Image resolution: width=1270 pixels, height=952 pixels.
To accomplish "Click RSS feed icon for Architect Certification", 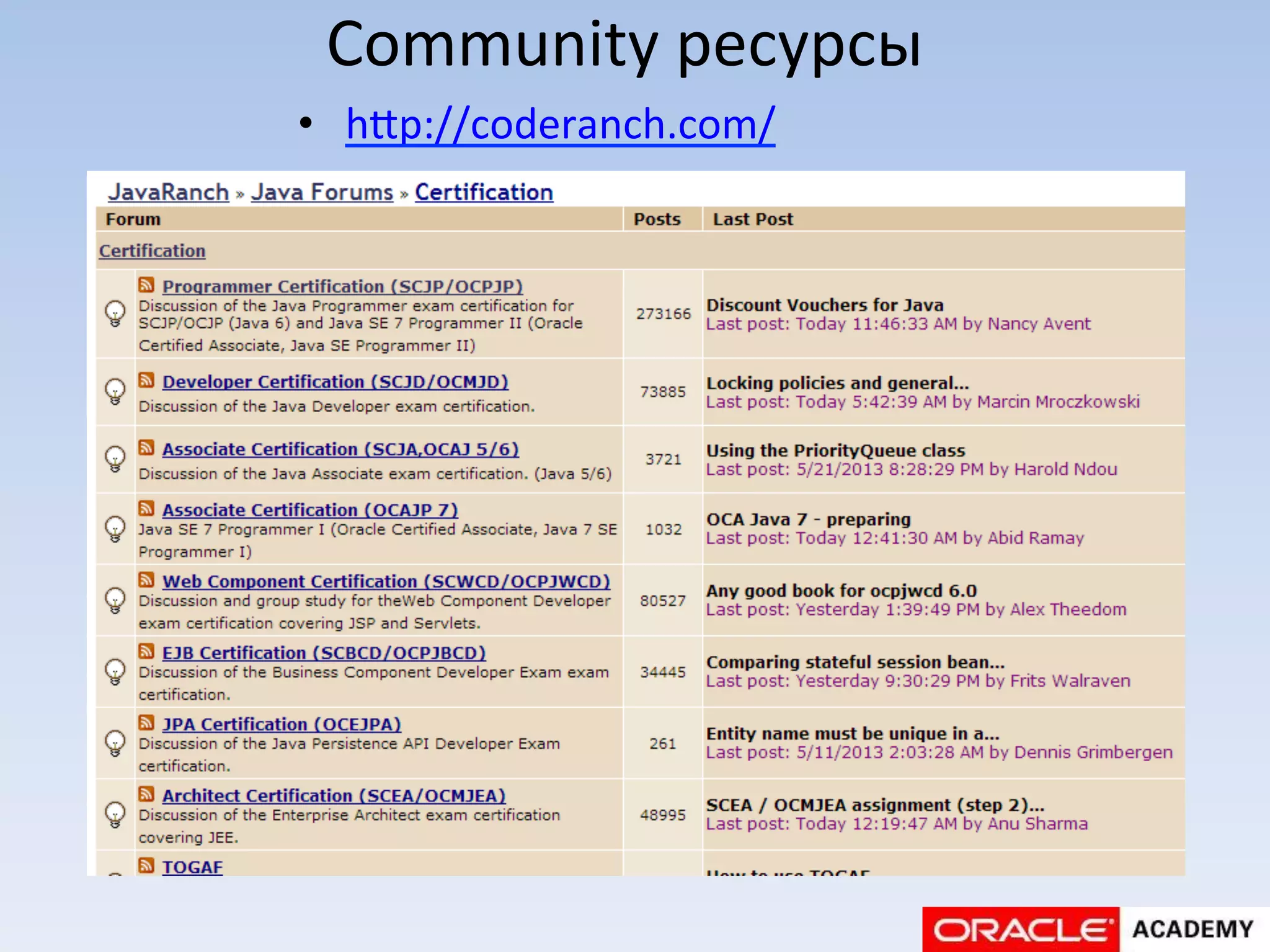I will (x=146, y=794).
